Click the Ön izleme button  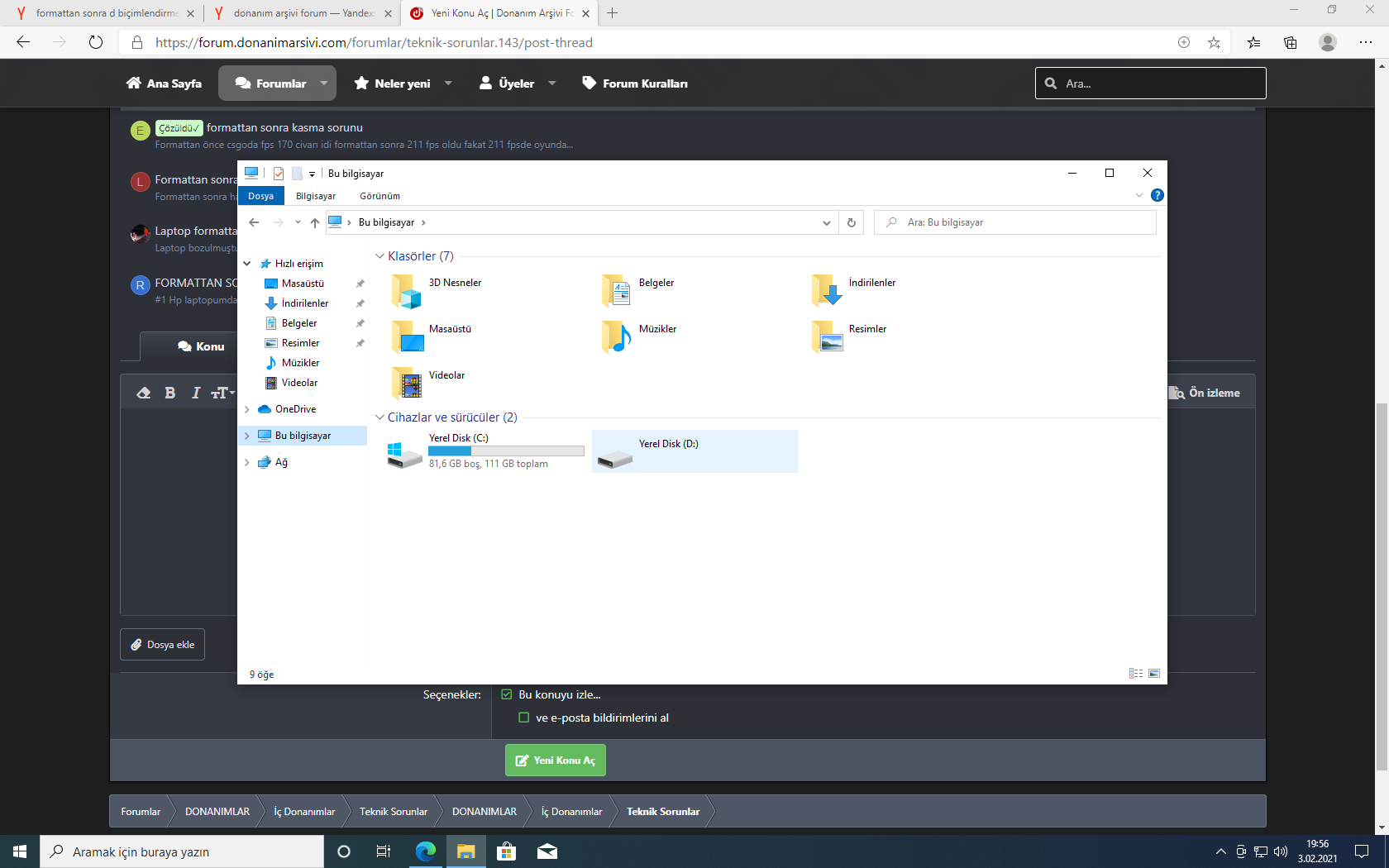(1205, 393)
